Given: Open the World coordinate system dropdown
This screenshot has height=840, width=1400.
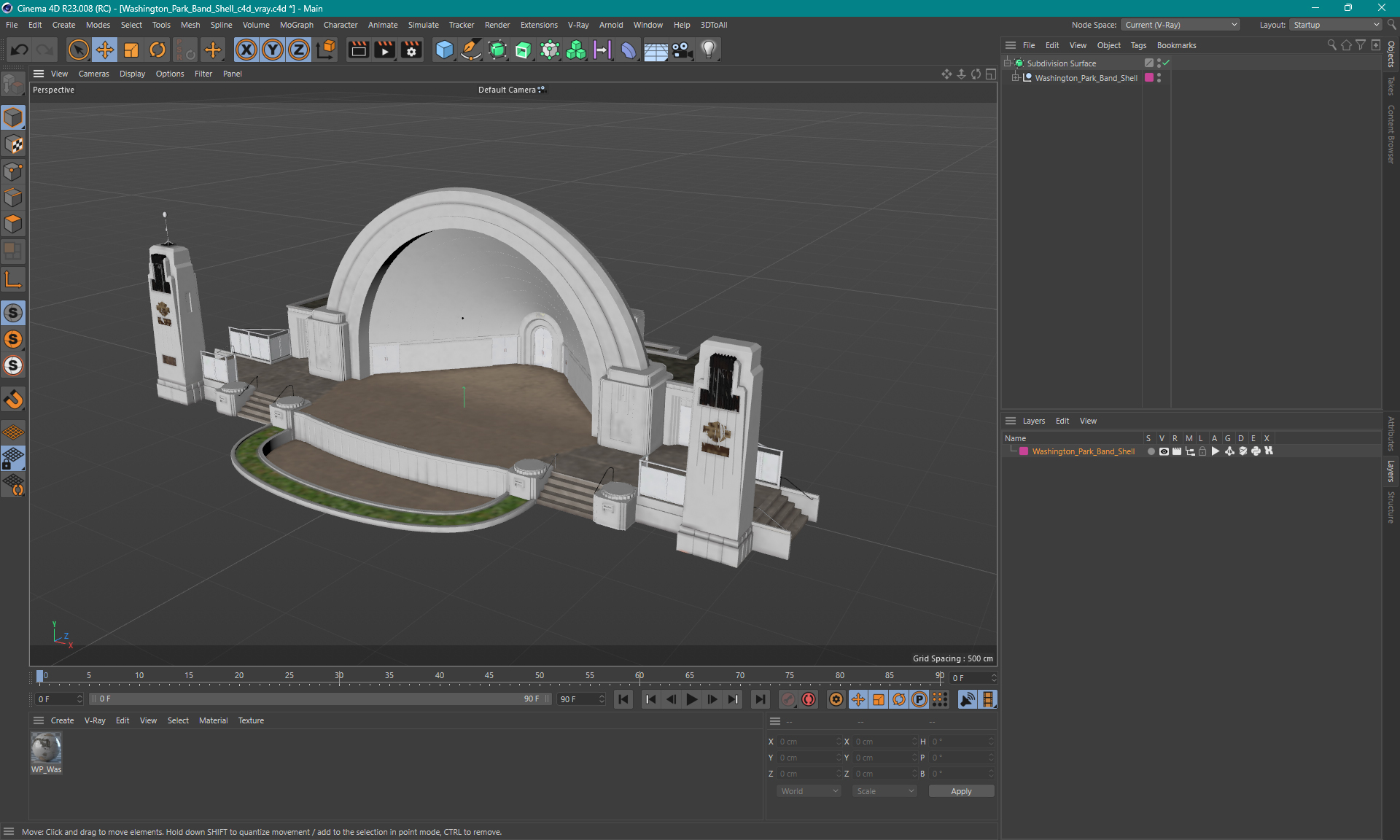Looking at the screenshot, I should [x=809, y=791].
